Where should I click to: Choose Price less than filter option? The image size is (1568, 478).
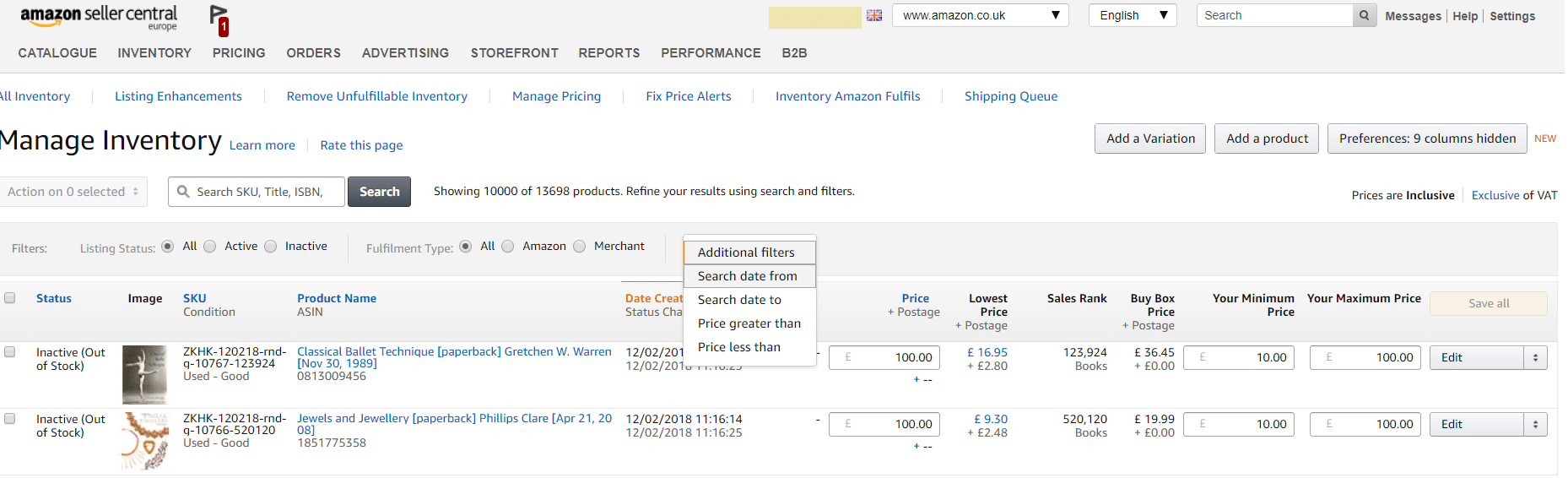tap(749, 347)
